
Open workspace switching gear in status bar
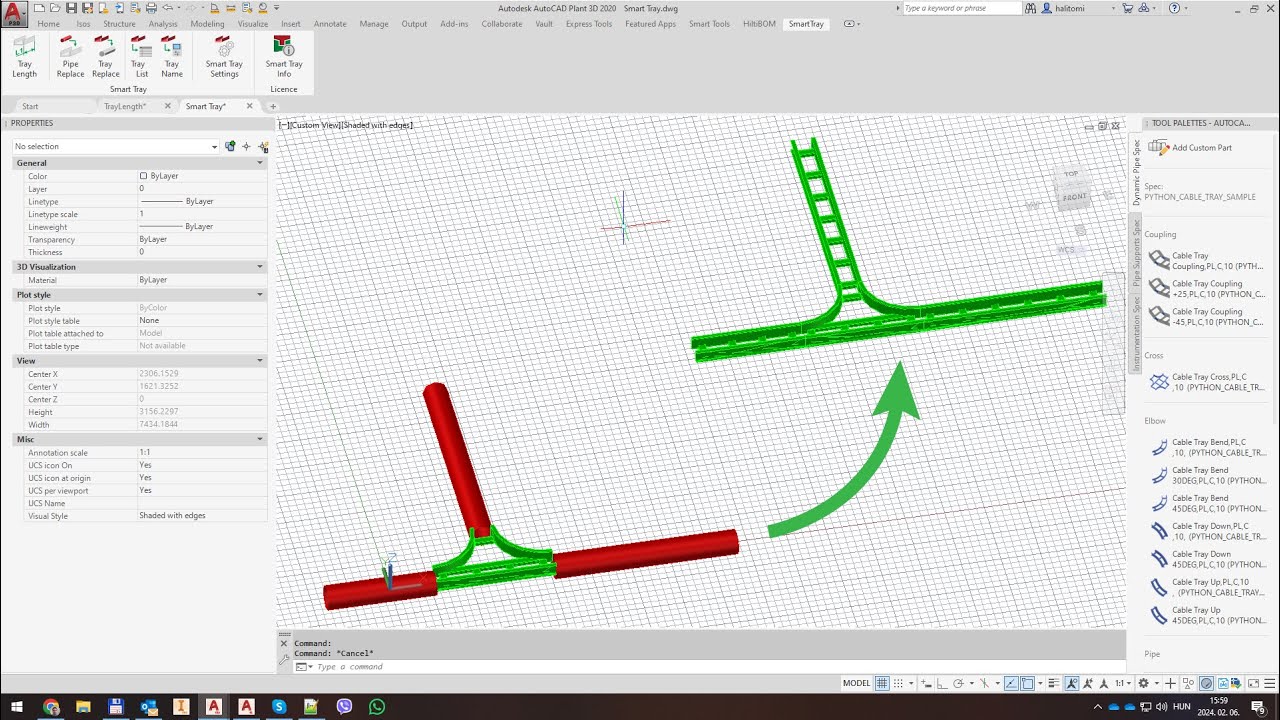(x=1143, y=683)
